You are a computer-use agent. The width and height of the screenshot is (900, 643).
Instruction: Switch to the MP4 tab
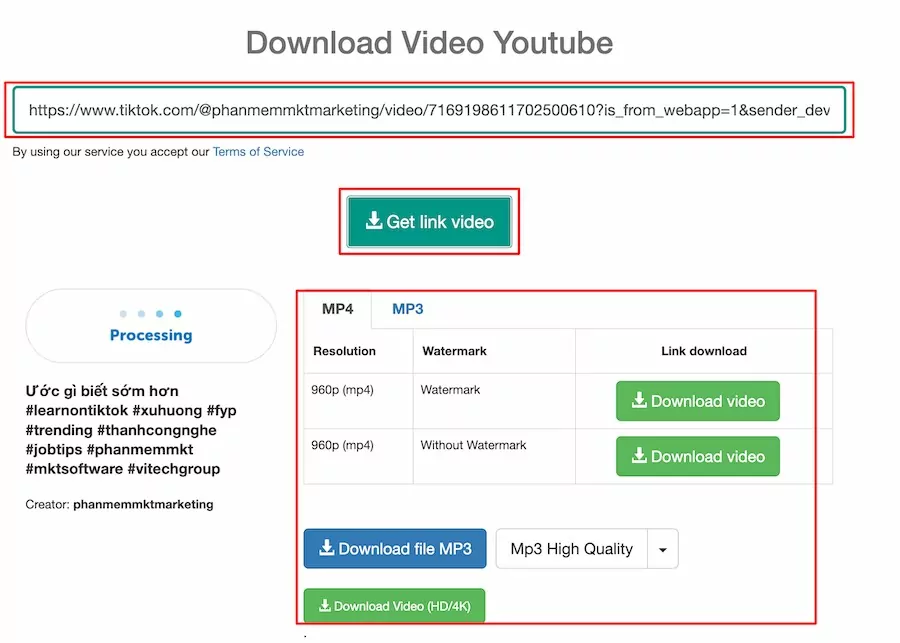click(x=338, y=309)
